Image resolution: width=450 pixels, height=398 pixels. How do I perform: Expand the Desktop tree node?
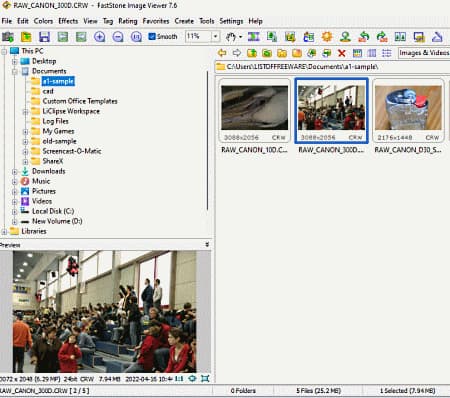14,61
